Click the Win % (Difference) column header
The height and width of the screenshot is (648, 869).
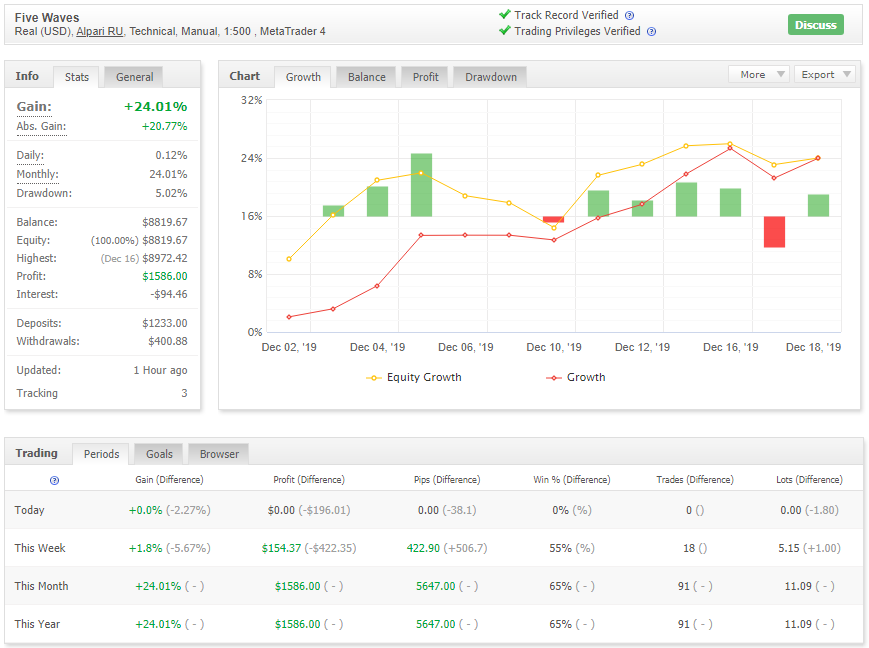click(571, 479)
